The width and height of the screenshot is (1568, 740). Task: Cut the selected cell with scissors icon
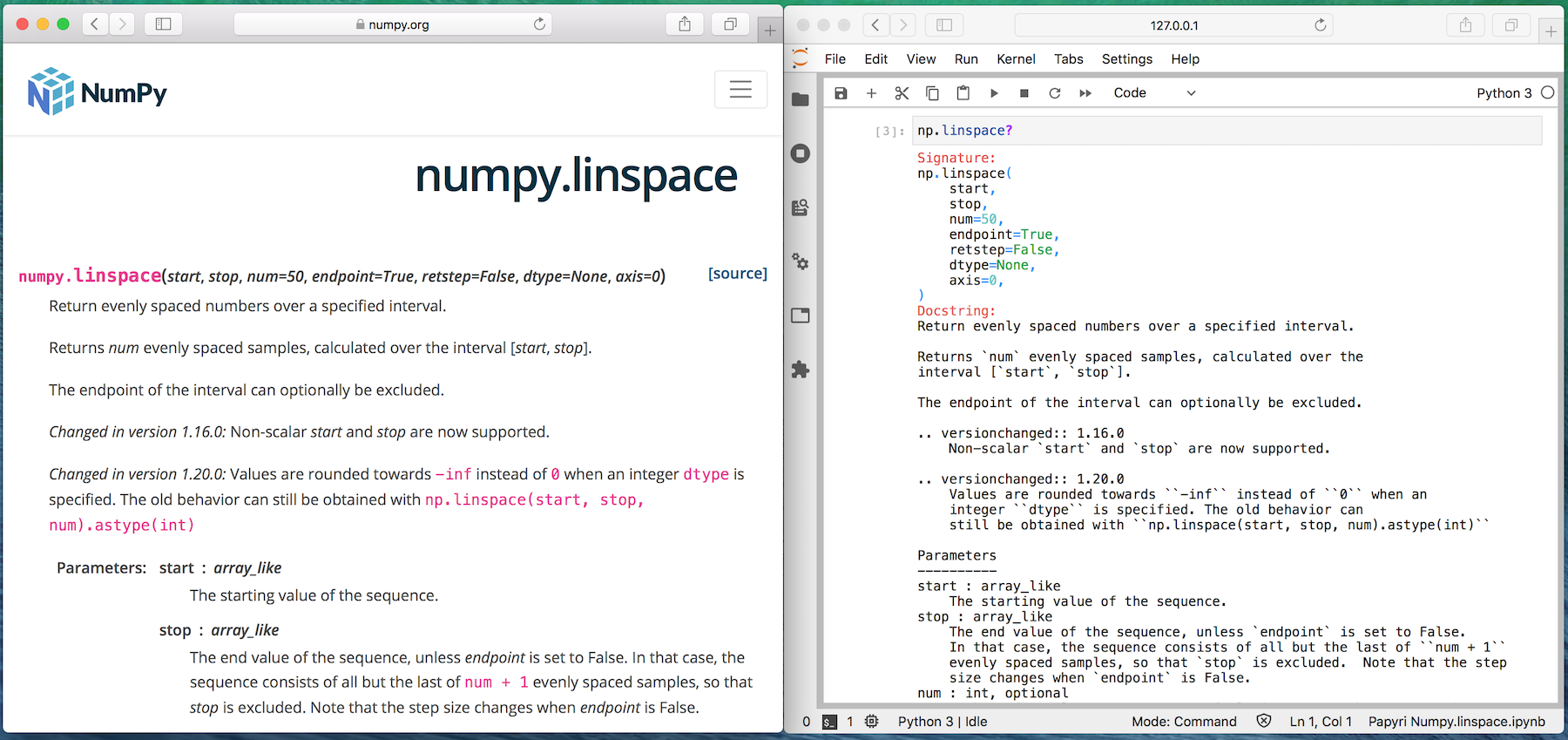902,93
